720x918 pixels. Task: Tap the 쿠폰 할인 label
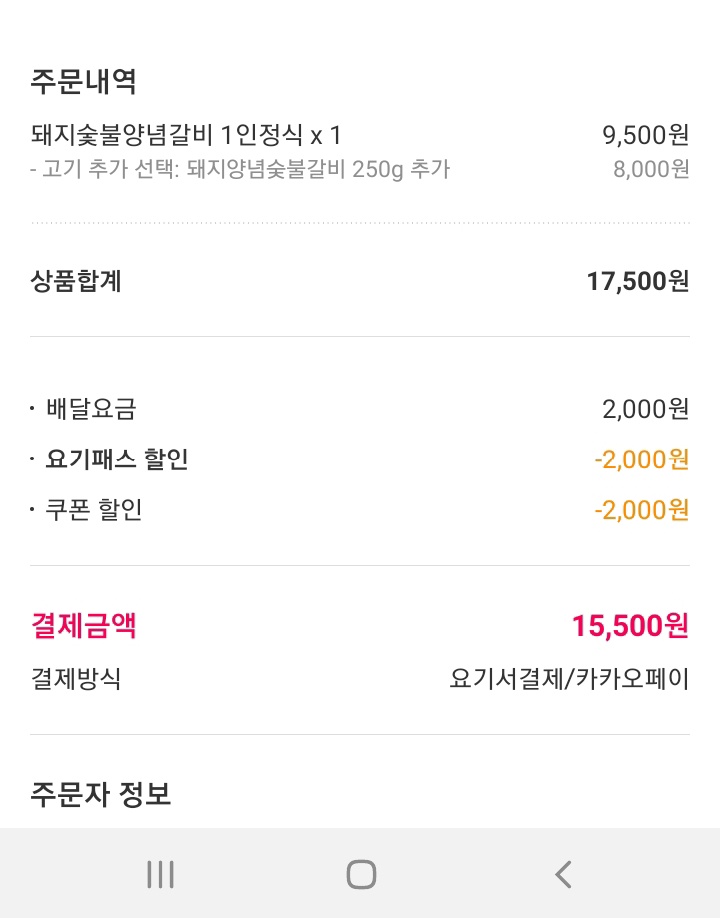click(94, 510)
